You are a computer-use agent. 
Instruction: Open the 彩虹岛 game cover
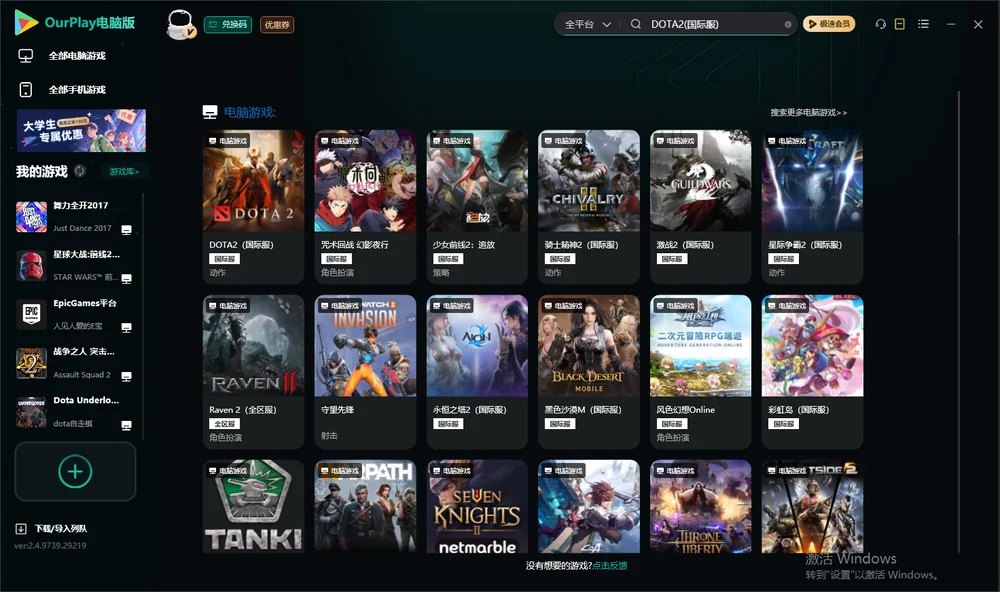coord(812,346)
